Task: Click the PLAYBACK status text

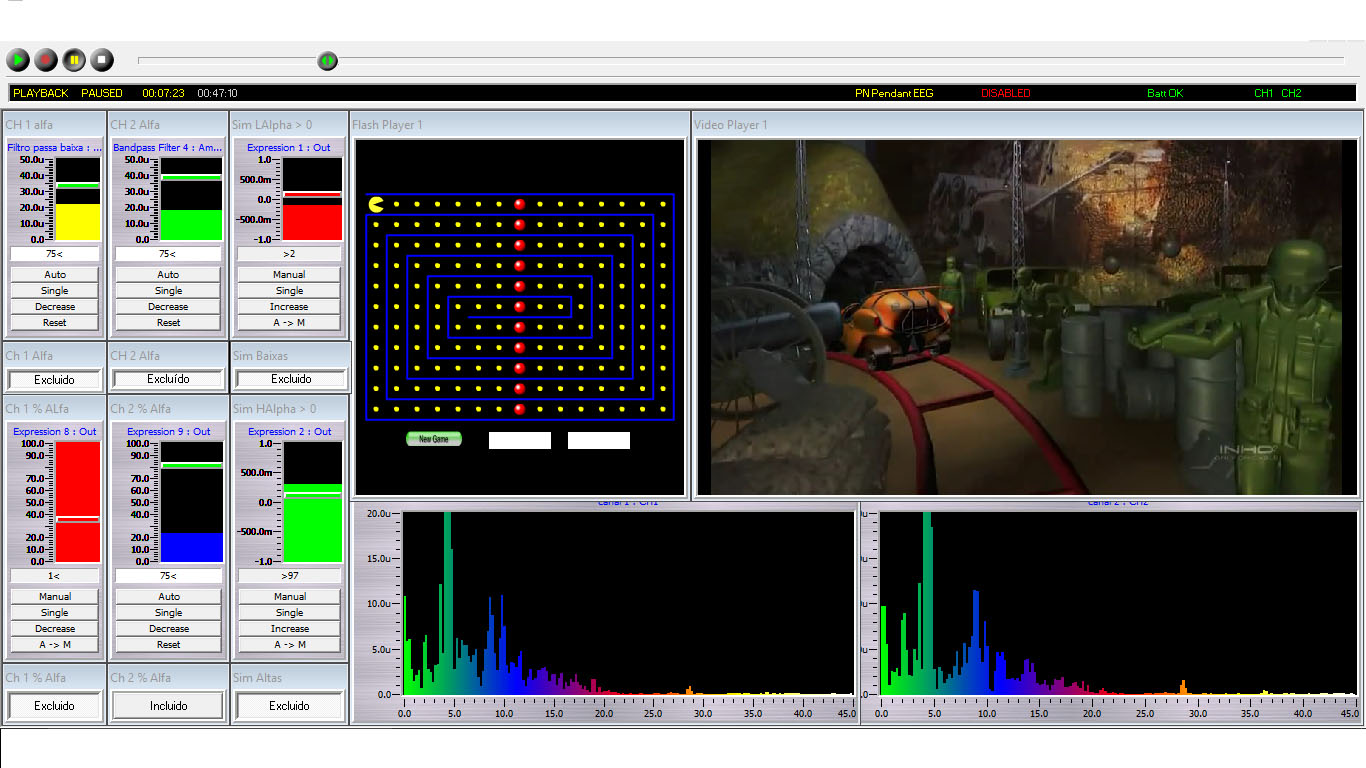Action: (41, 93)
